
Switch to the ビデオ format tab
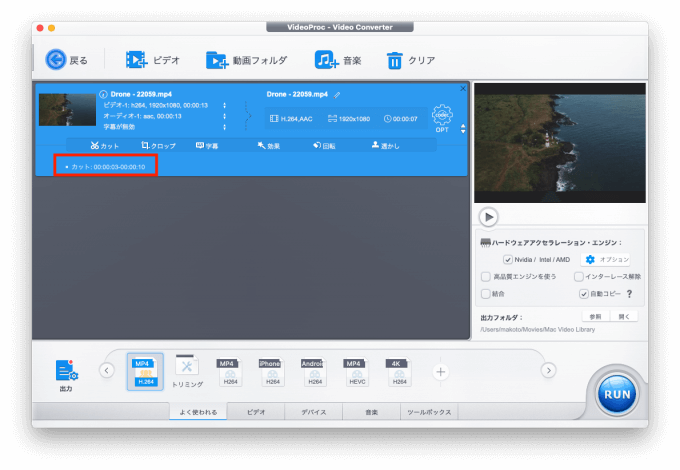pyautogui.click(x=256, y=412)
